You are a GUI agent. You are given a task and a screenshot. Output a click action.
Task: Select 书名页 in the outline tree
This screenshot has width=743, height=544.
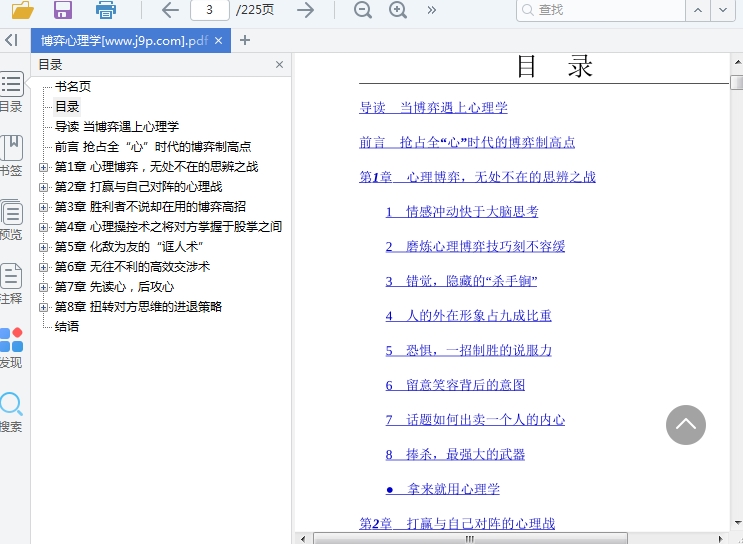click(72, 87)
